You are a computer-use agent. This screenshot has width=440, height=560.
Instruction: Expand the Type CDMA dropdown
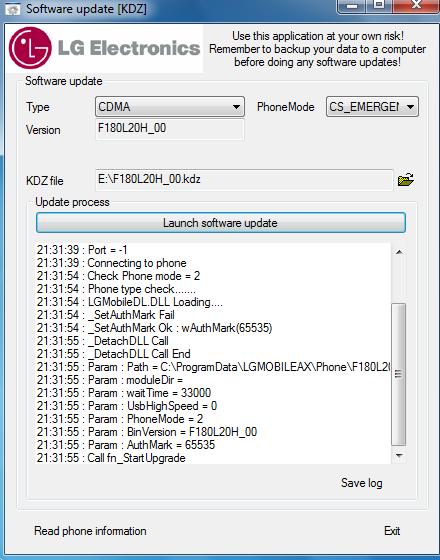point(170,106)
